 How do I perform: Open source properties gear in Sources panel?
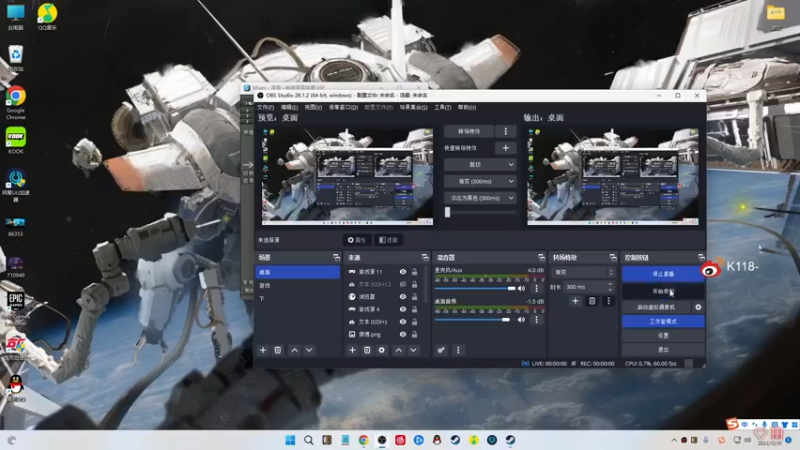pyautogui.click(x=382, y=350)
